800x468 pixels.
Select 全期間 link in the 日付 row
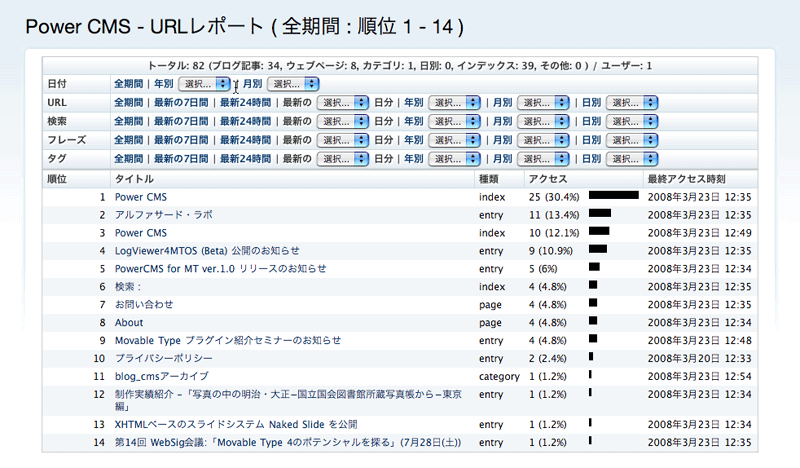128,84
